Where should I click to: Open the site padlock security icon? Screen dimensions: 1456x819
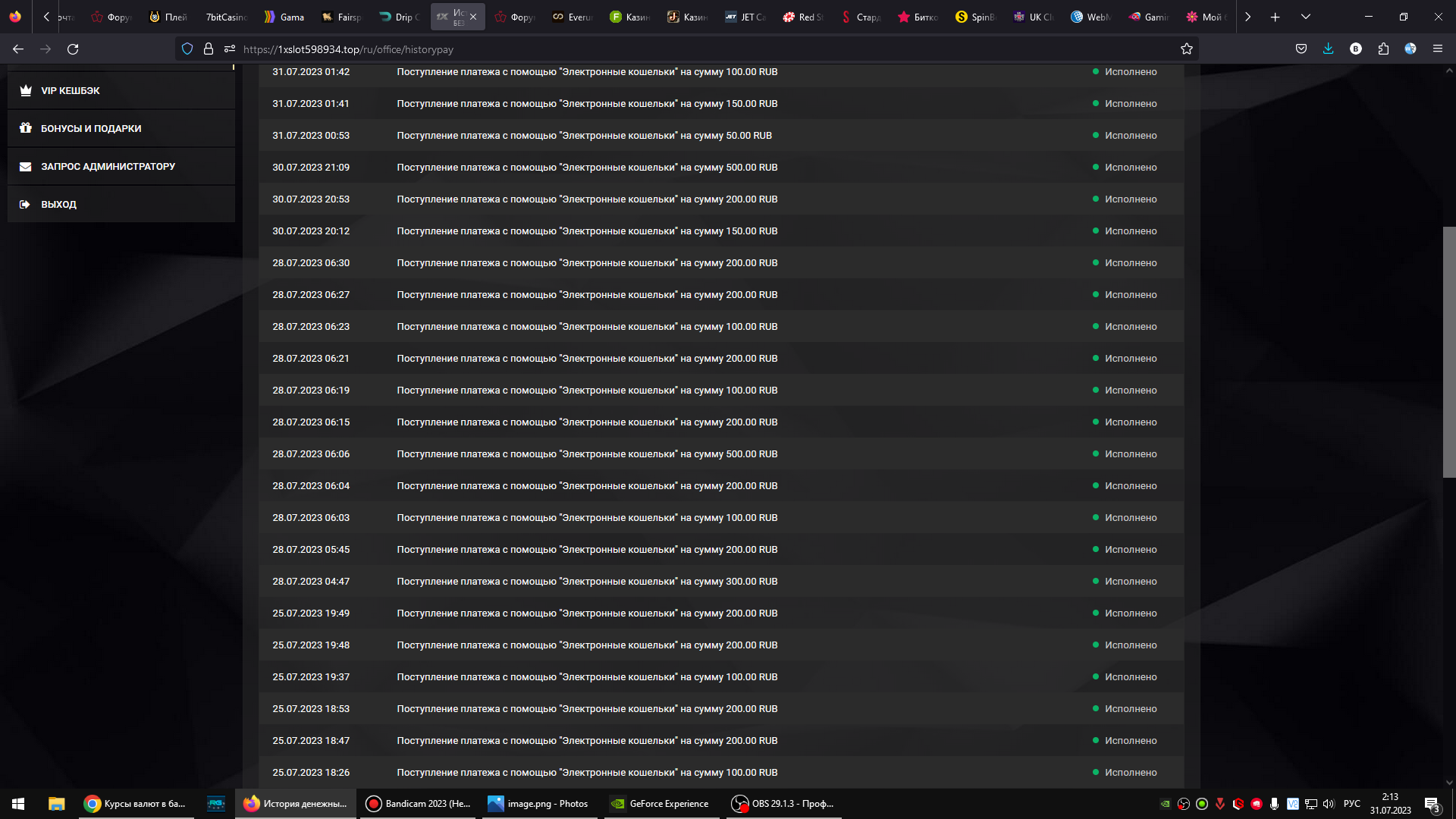tap(209, 49)
